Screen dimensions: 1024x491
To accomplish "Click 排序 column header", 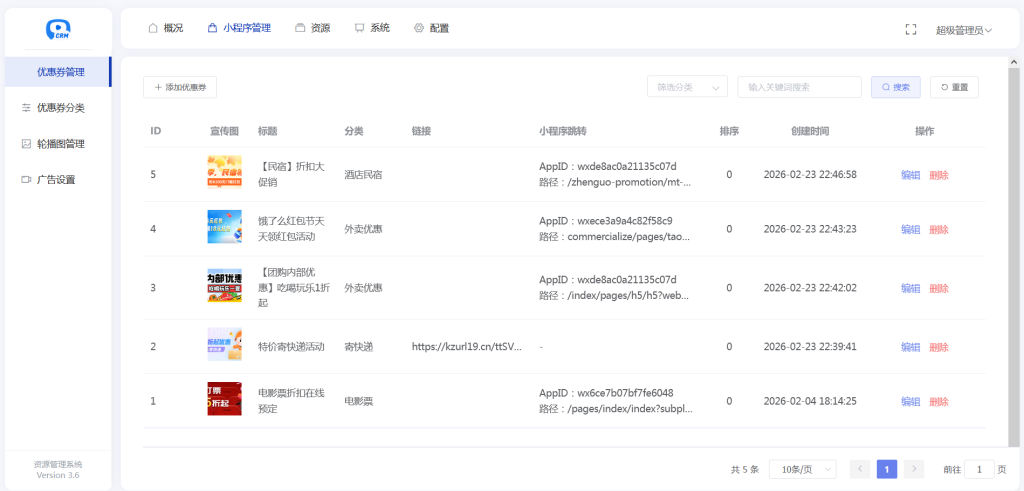I will pos(729,131).
